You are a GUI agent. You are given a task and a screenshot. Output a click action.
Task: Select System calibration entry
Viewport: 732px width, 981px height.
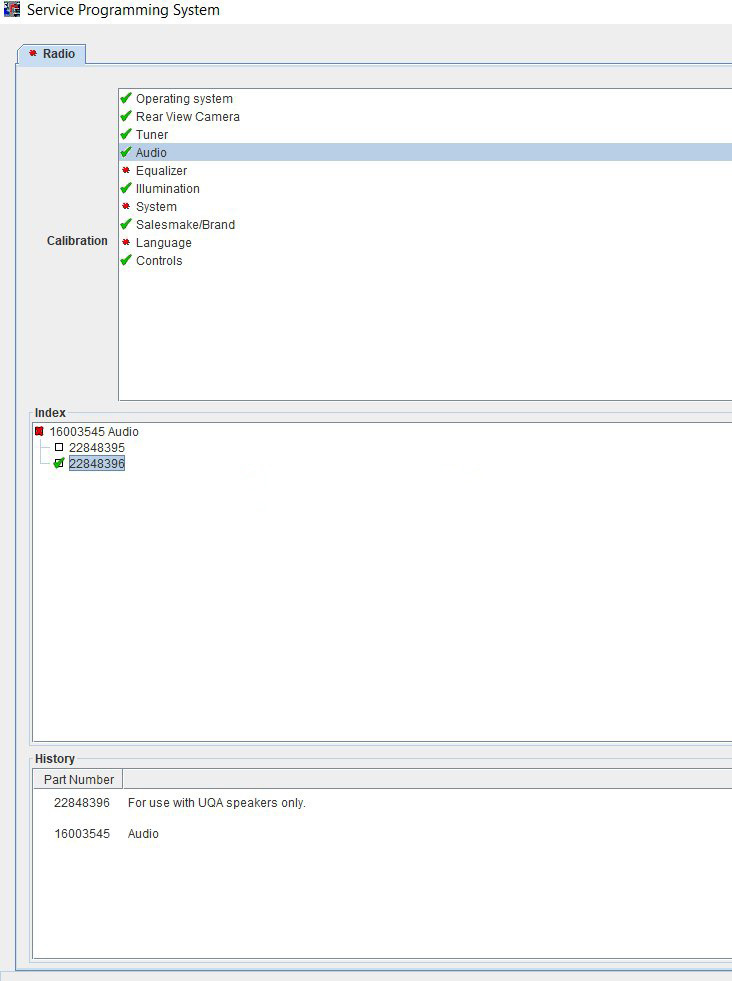click(x=425, y=206)
